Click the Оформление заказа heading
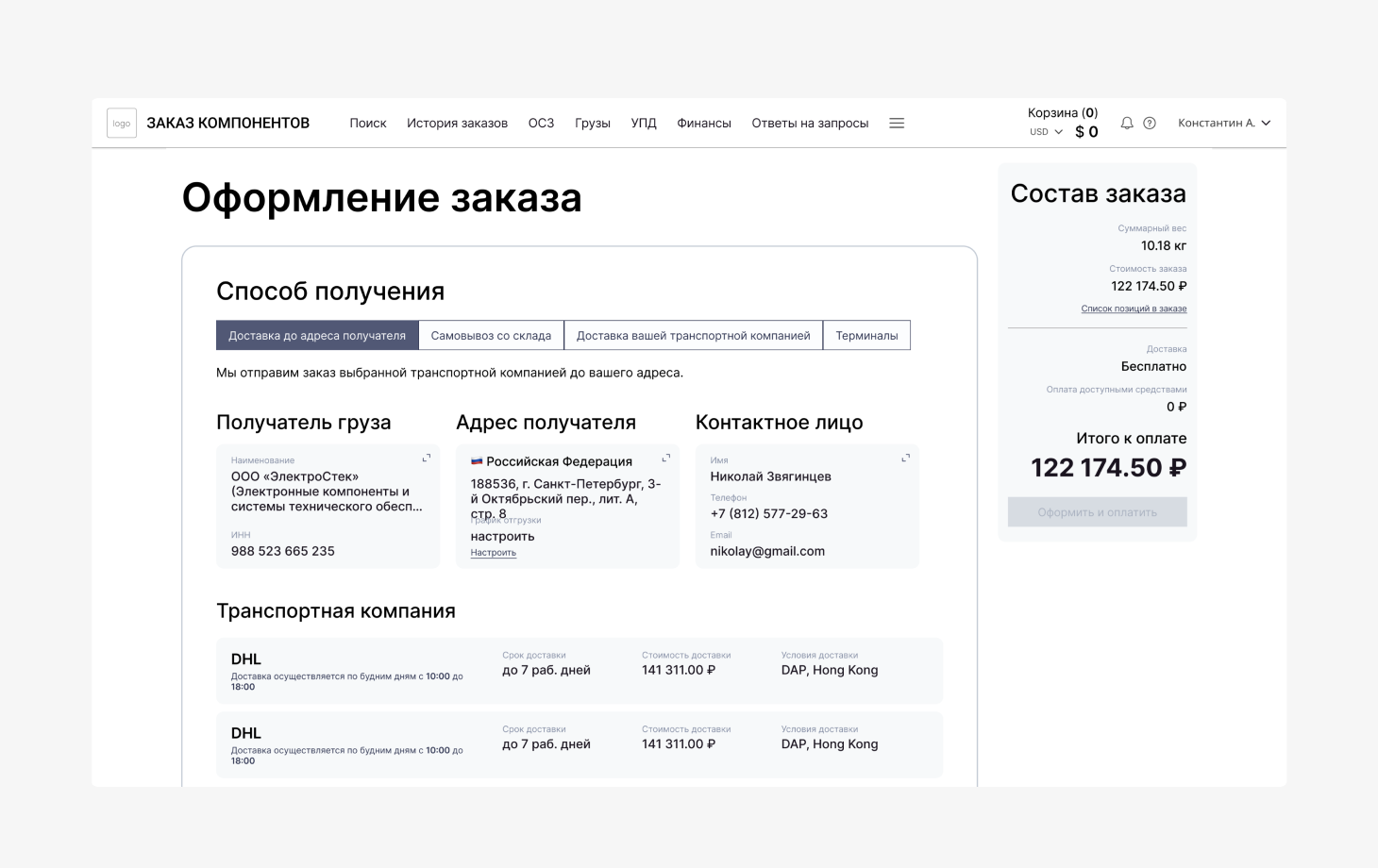The width and height of the screenshot is (1378, 868). click(x=382, y=198)
